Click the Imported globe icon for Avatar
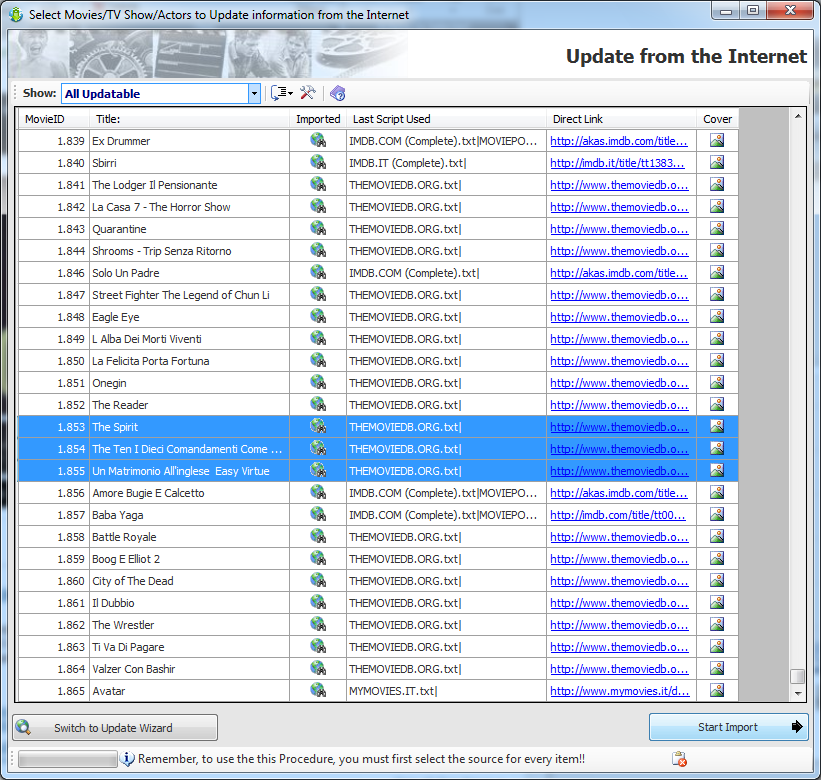This screenshot has height=780, width=821. click(318, 690)
